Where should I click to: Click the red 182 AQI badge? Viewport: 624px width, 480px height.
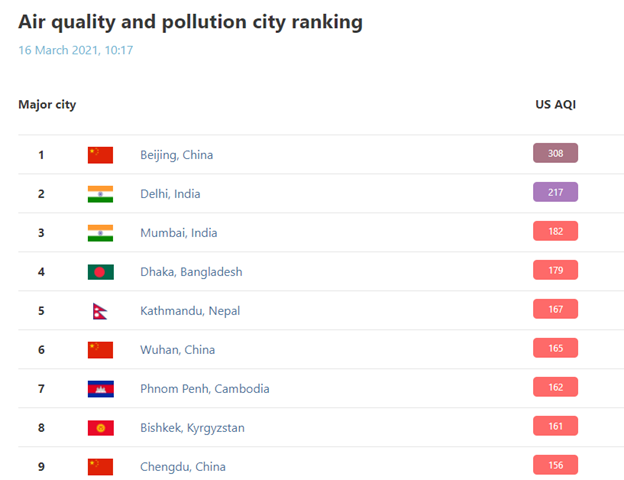pyautogui.click(x=556, y=231)
